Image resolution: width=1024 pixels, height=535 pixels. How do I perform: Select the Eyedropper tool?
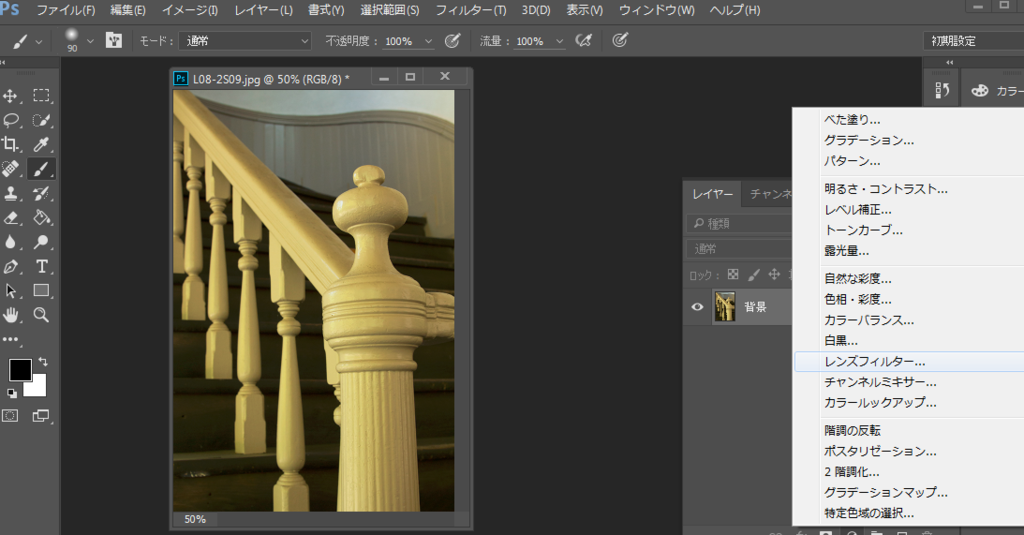[x=41, y=144]
